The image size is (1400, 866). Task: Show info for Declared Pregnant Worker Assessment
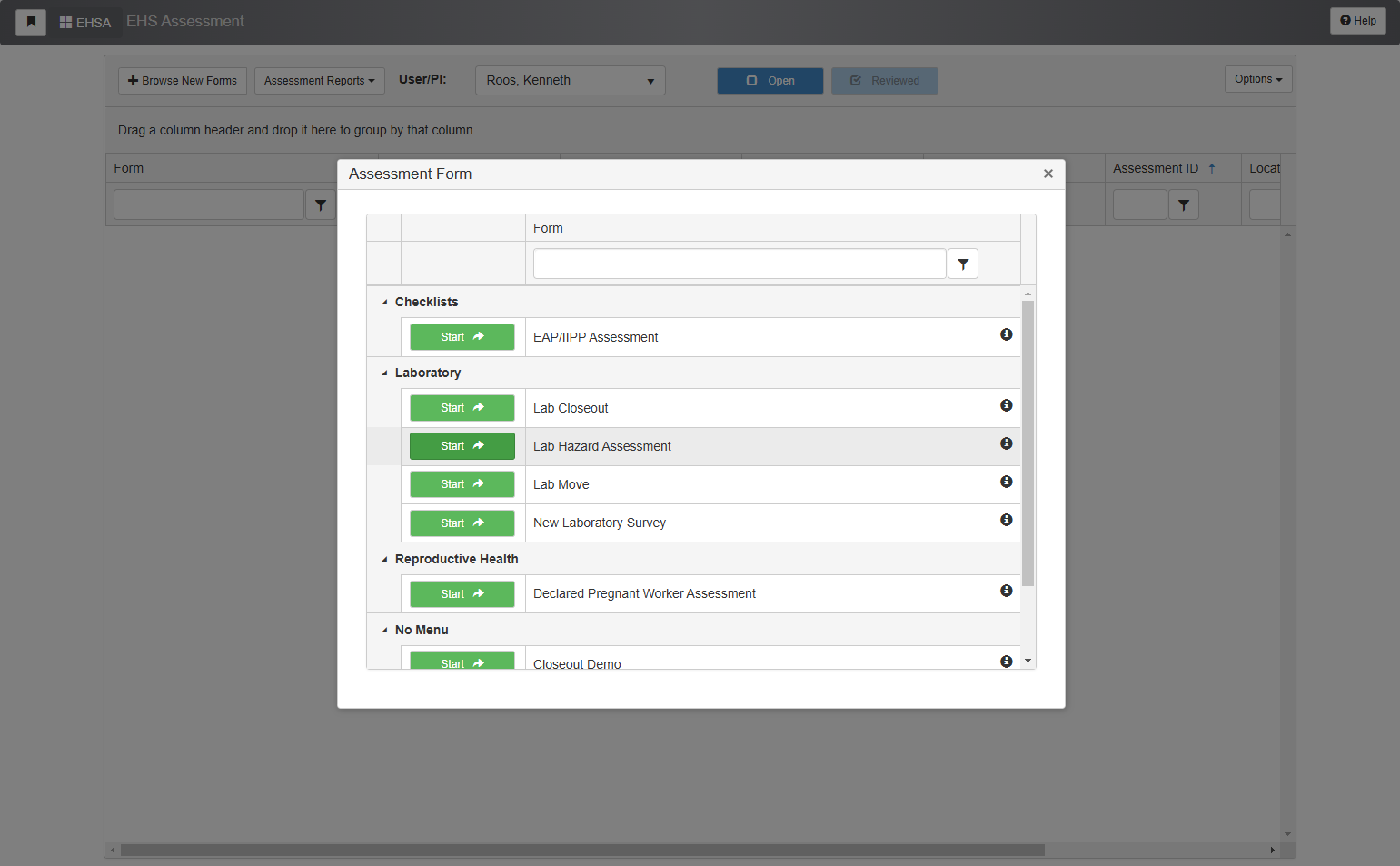pos(1006,591)
